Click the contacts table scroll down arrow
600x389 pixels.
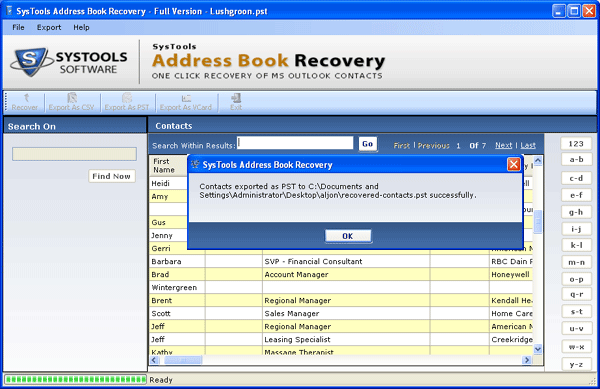538,349
